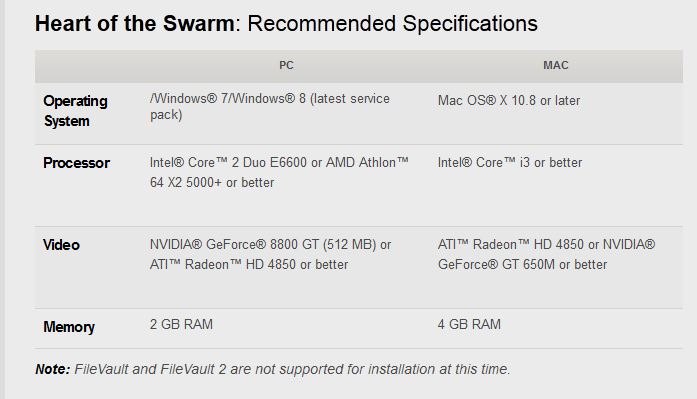Viewport: 697px width, 399px height.
Task: Click the bold Note: label
Action: coord(52,369)
